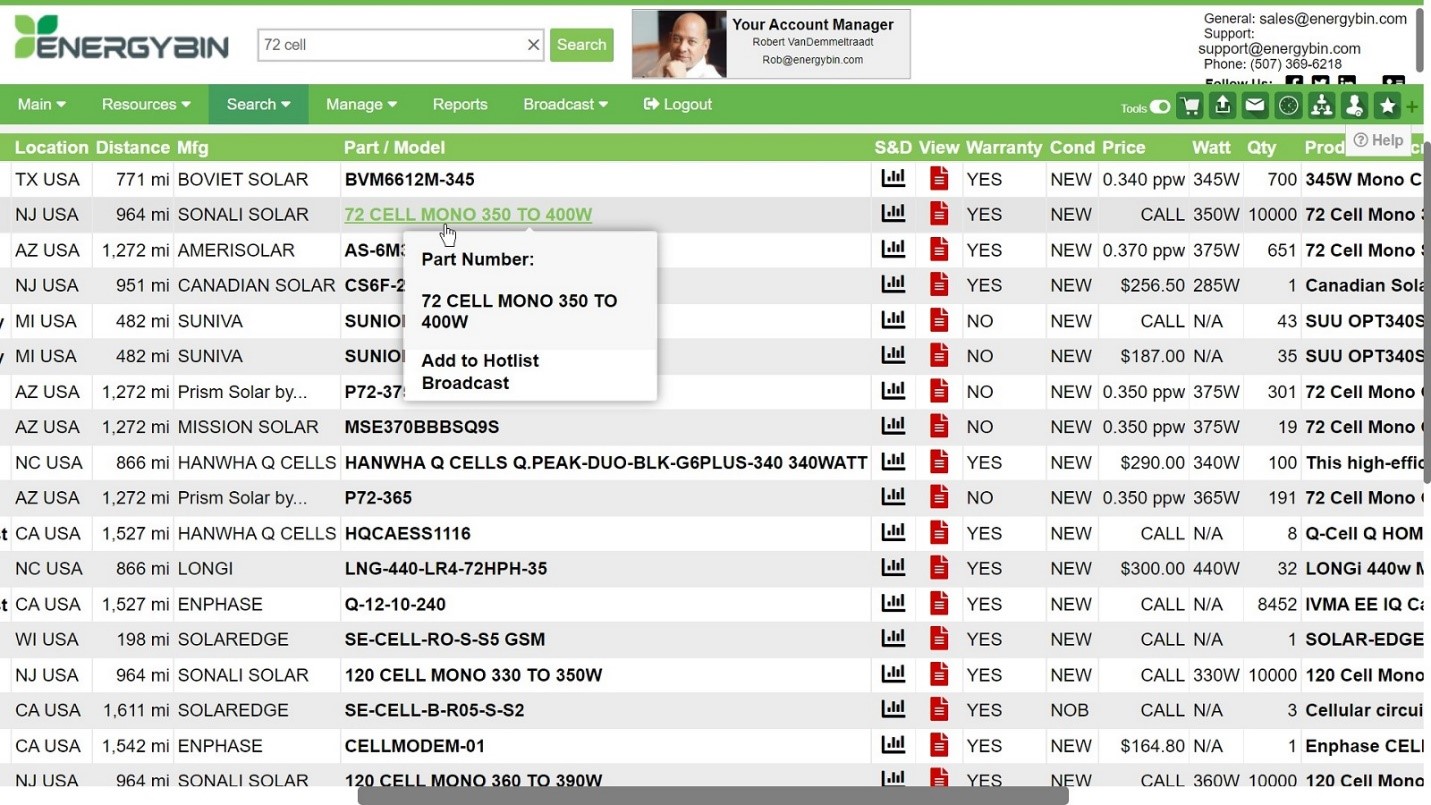Expand the Resources dropdown menu

[146, 104]
